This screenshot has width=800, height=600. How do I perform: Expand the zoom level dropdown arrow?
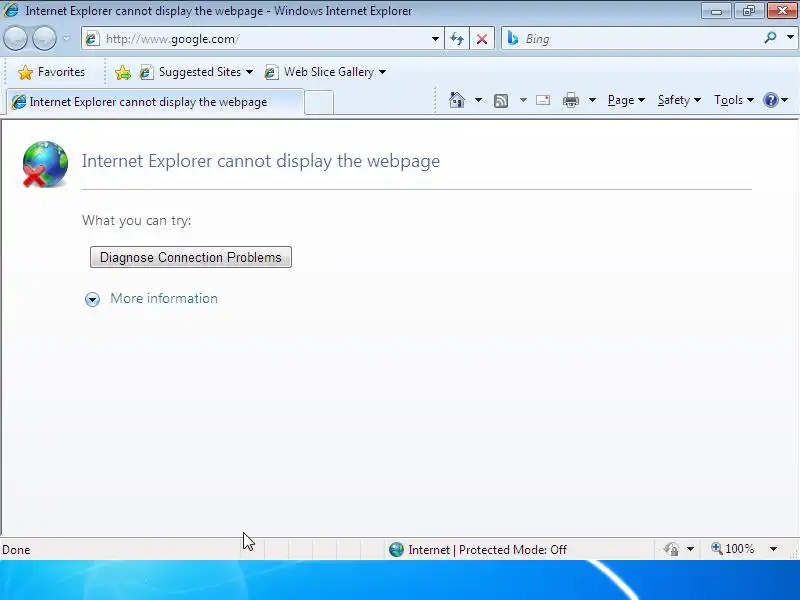click(x=773, y=549)
